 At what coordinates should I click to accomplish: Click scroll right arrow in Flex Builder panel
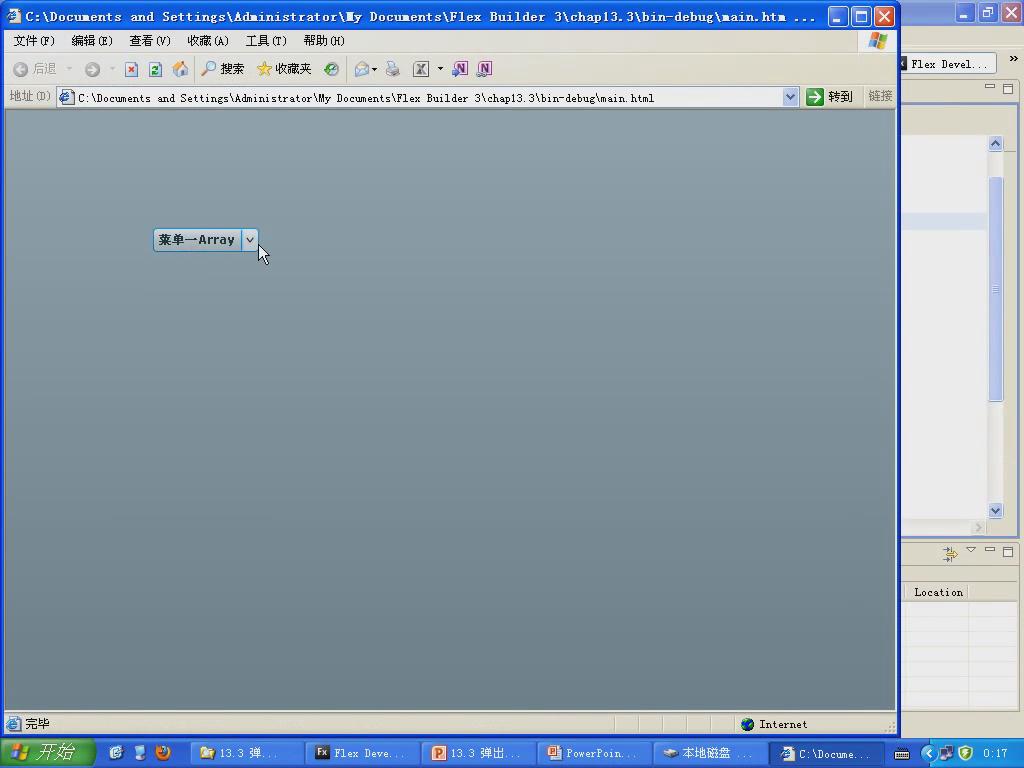978,527
